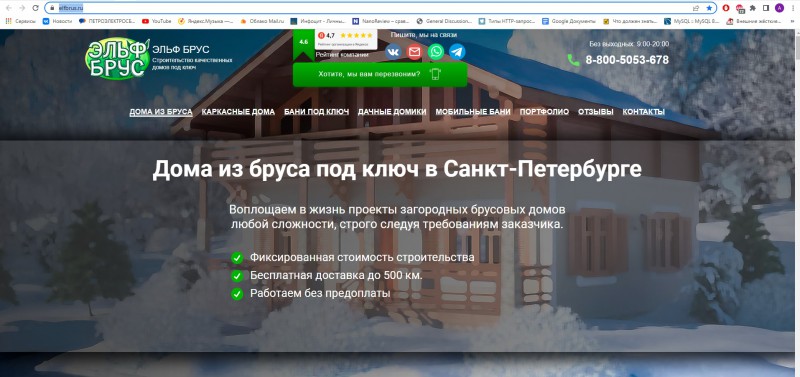Image resolution: width=800 pixels, height=377 pixels.
Task: Click the Работаем без предоплаты text
Action: tap(320, 293)
